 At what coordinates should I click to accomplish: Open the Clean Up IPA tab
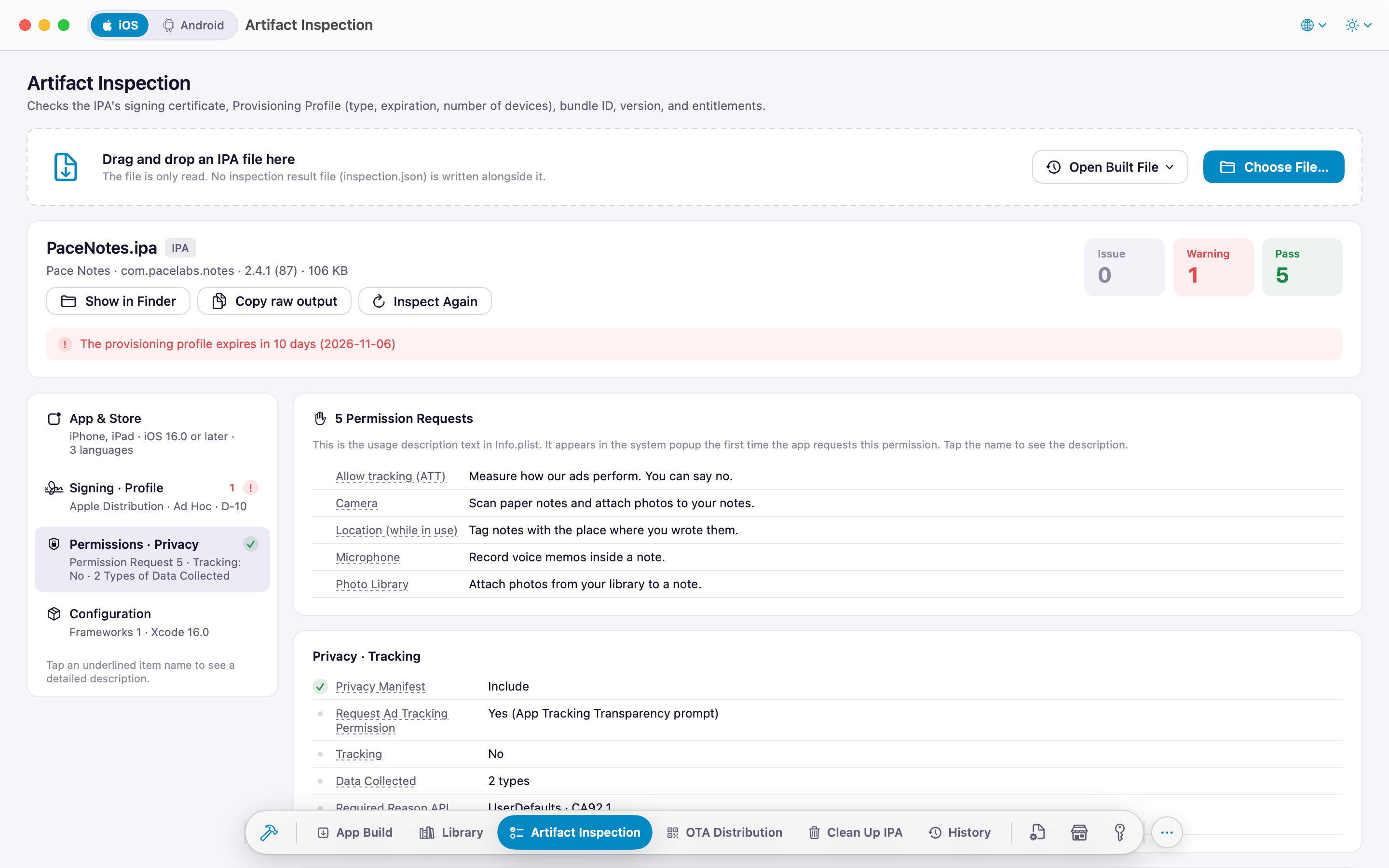click(855, 832)
